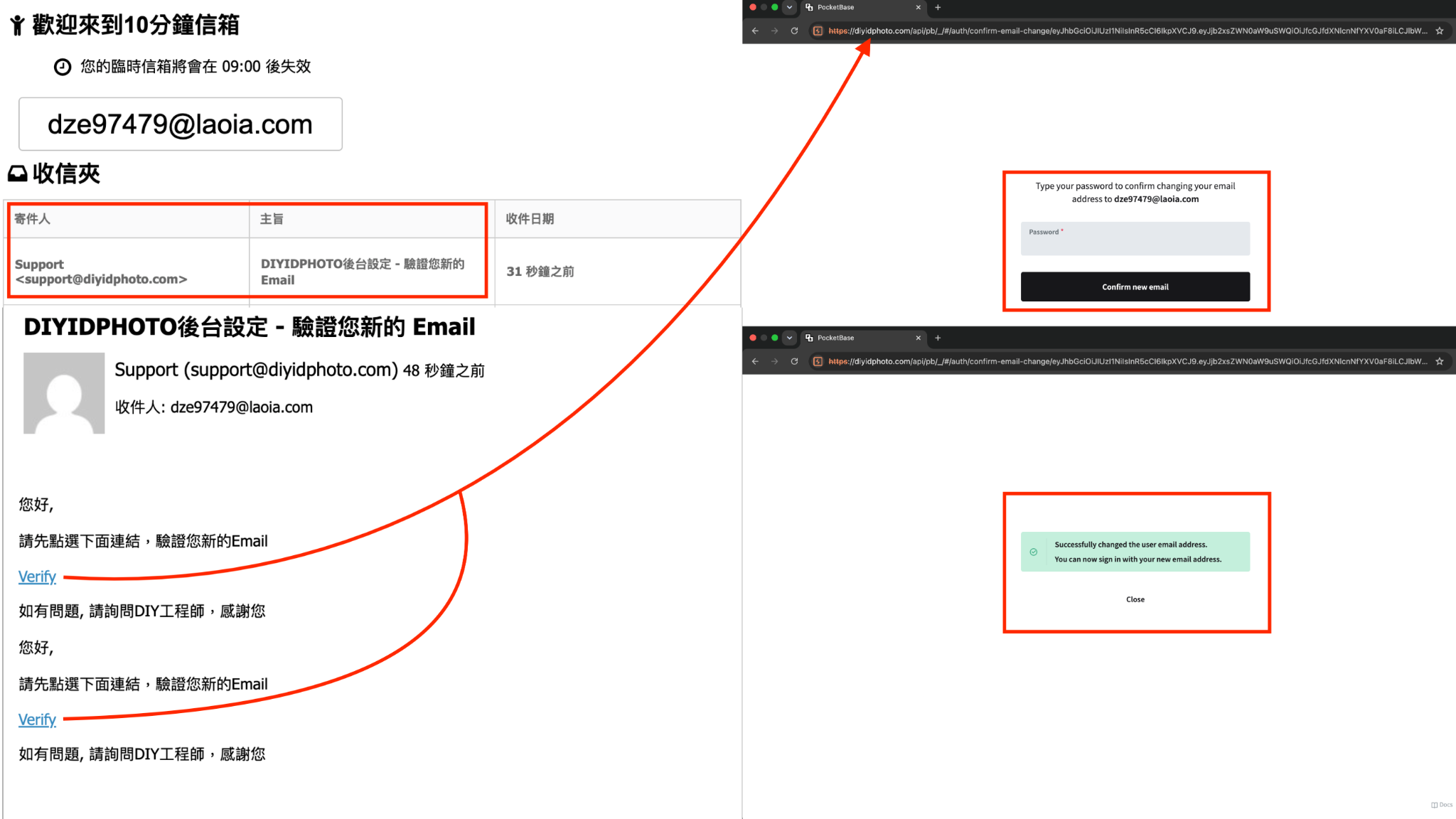
Task: Click the Successfully changed the user email address message
Action: coord(1130,545)
